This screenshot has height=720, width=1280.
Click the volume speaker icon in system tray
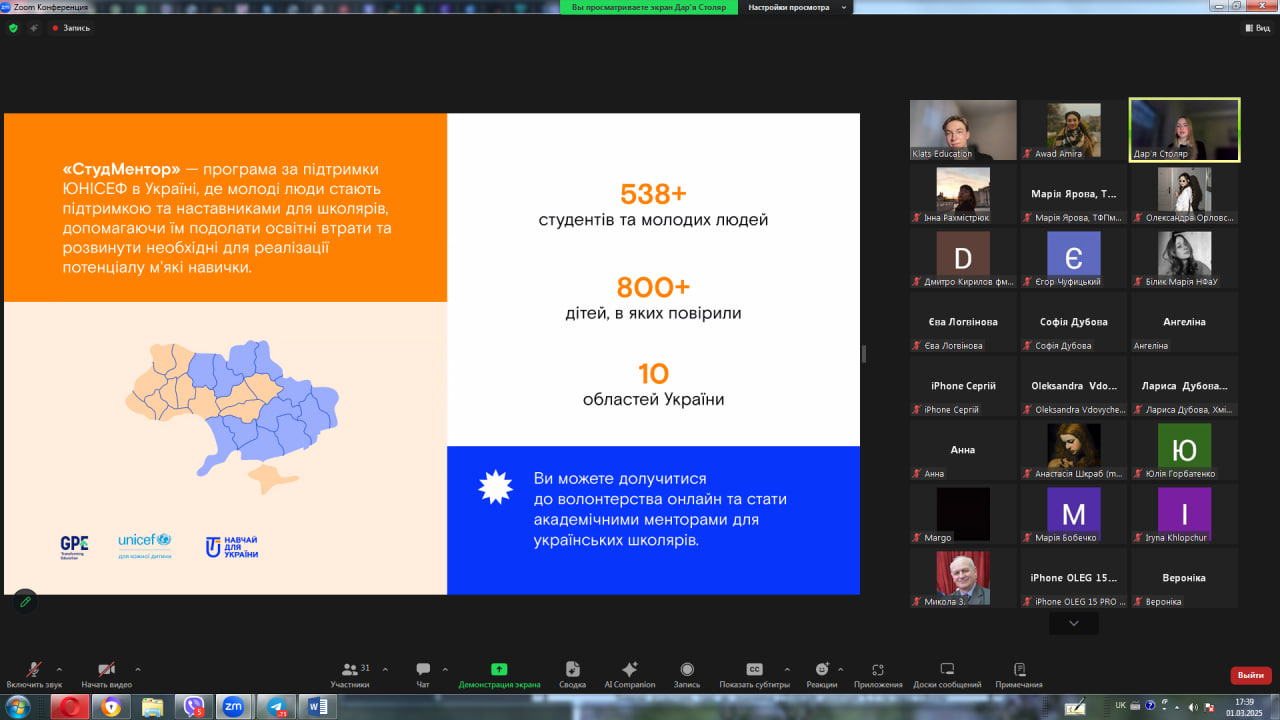click(1193, 707)
